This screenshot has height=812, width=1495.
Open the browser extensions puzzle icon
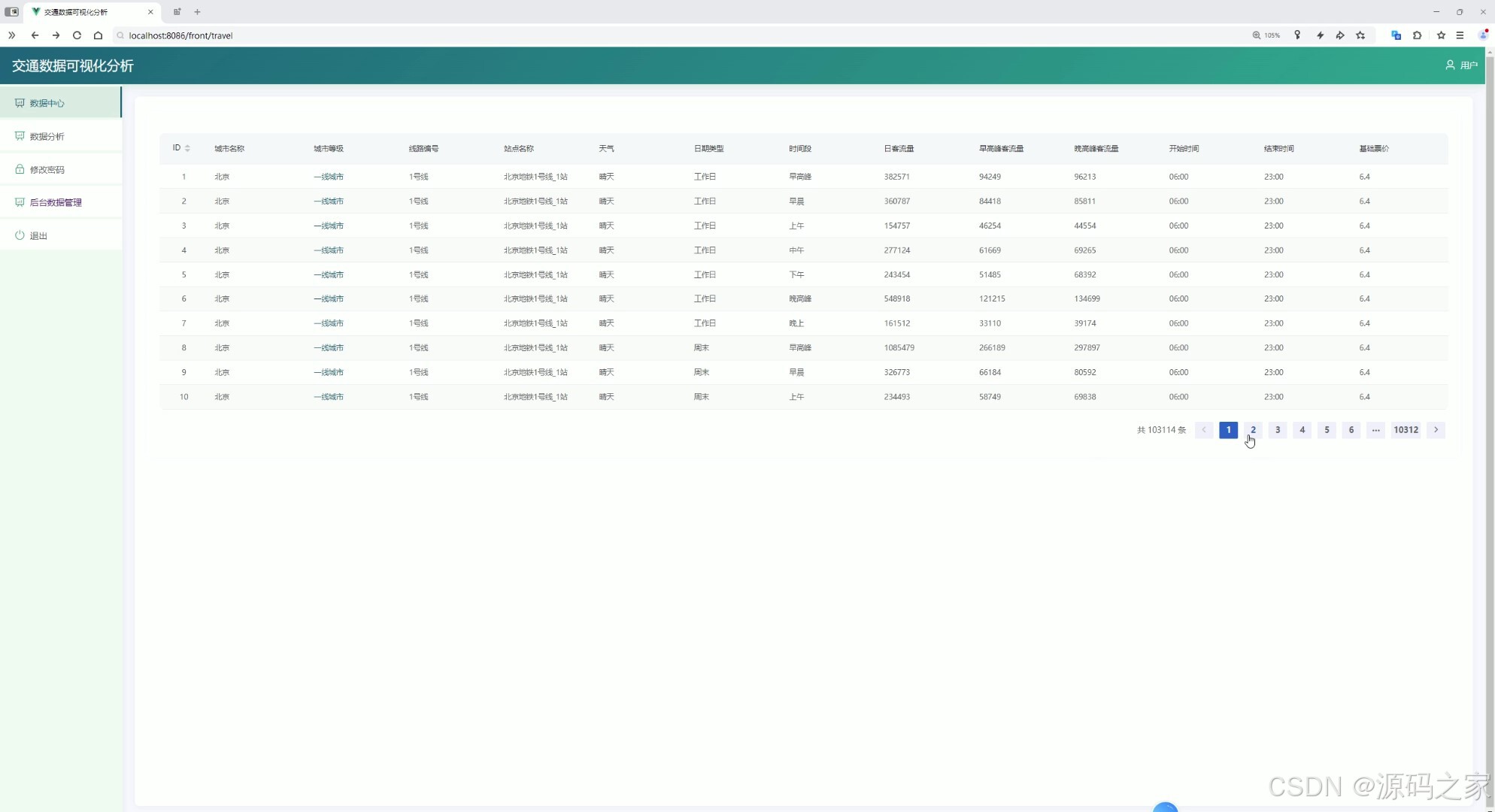[1417, 35]
